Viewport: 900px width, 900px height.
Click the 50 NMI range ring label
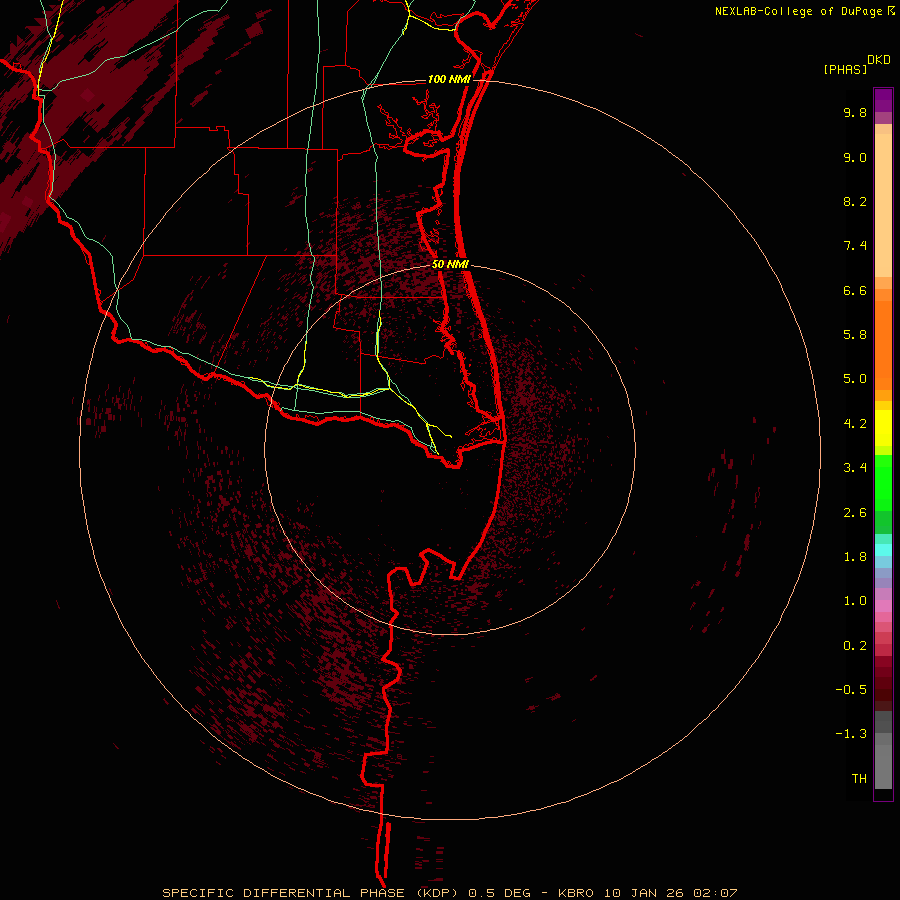click(450, 265)
